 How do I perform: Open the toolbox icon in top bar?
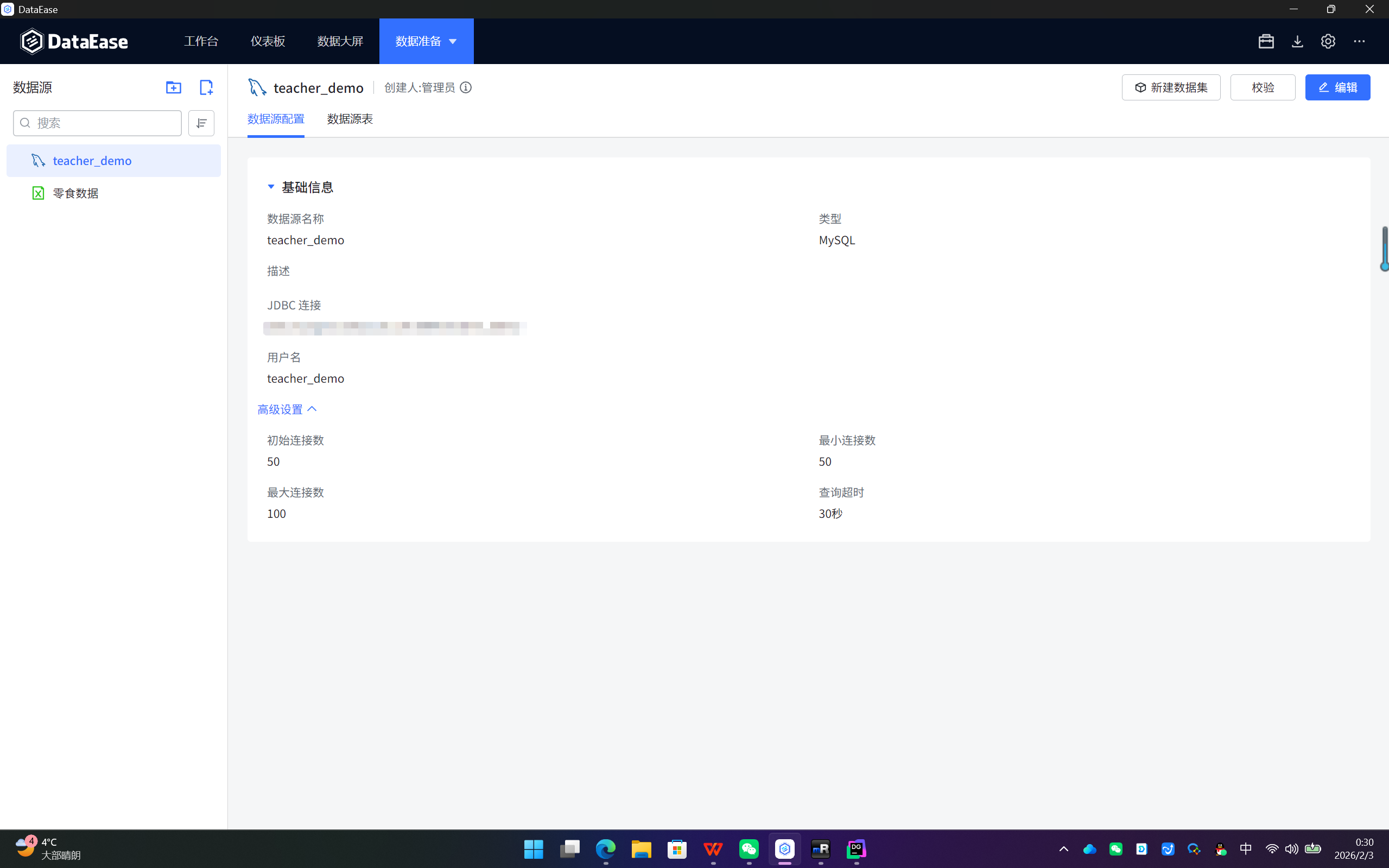1266,41
